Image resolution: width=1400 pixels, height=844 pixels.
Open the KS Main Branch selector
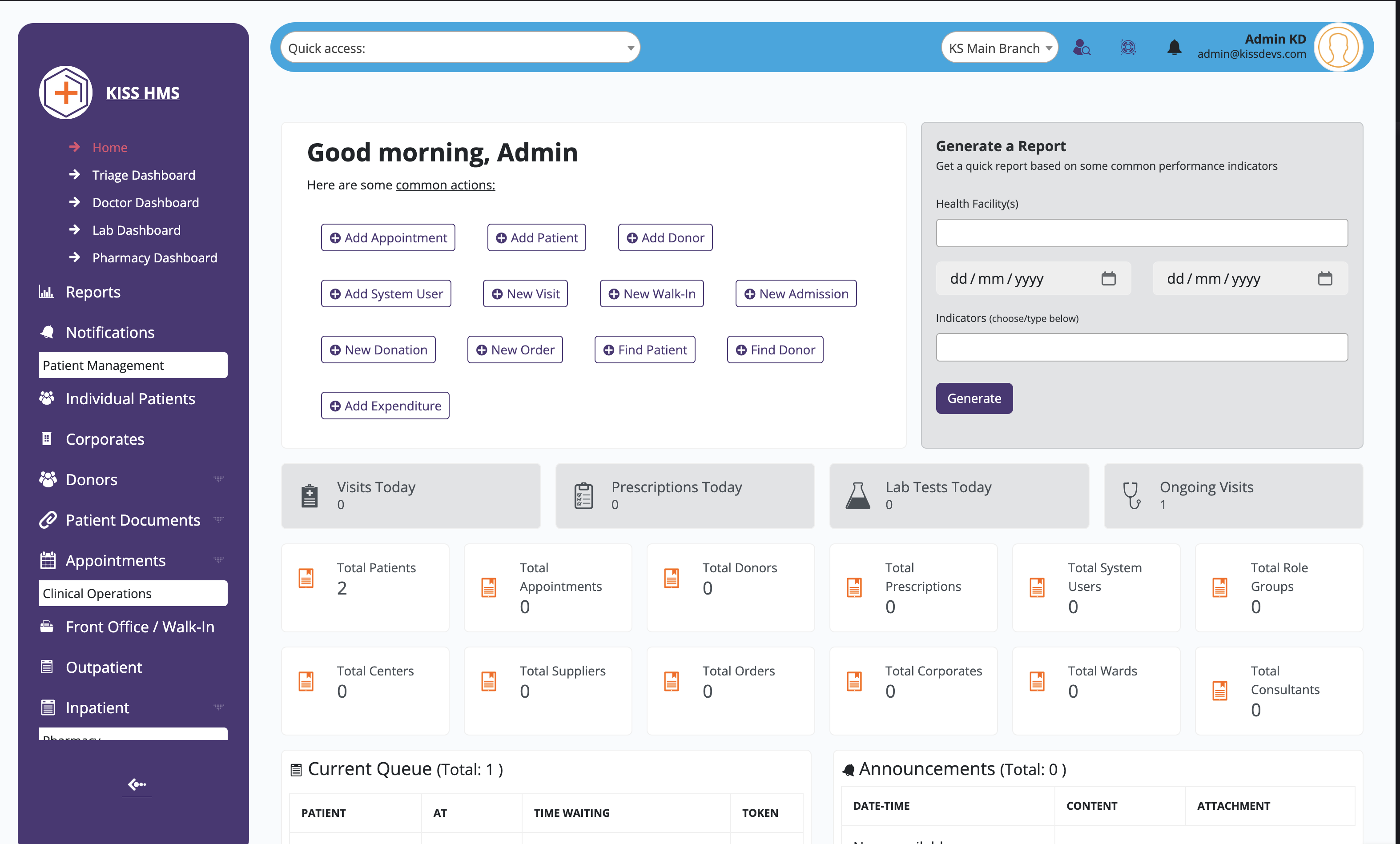[999, 48]
